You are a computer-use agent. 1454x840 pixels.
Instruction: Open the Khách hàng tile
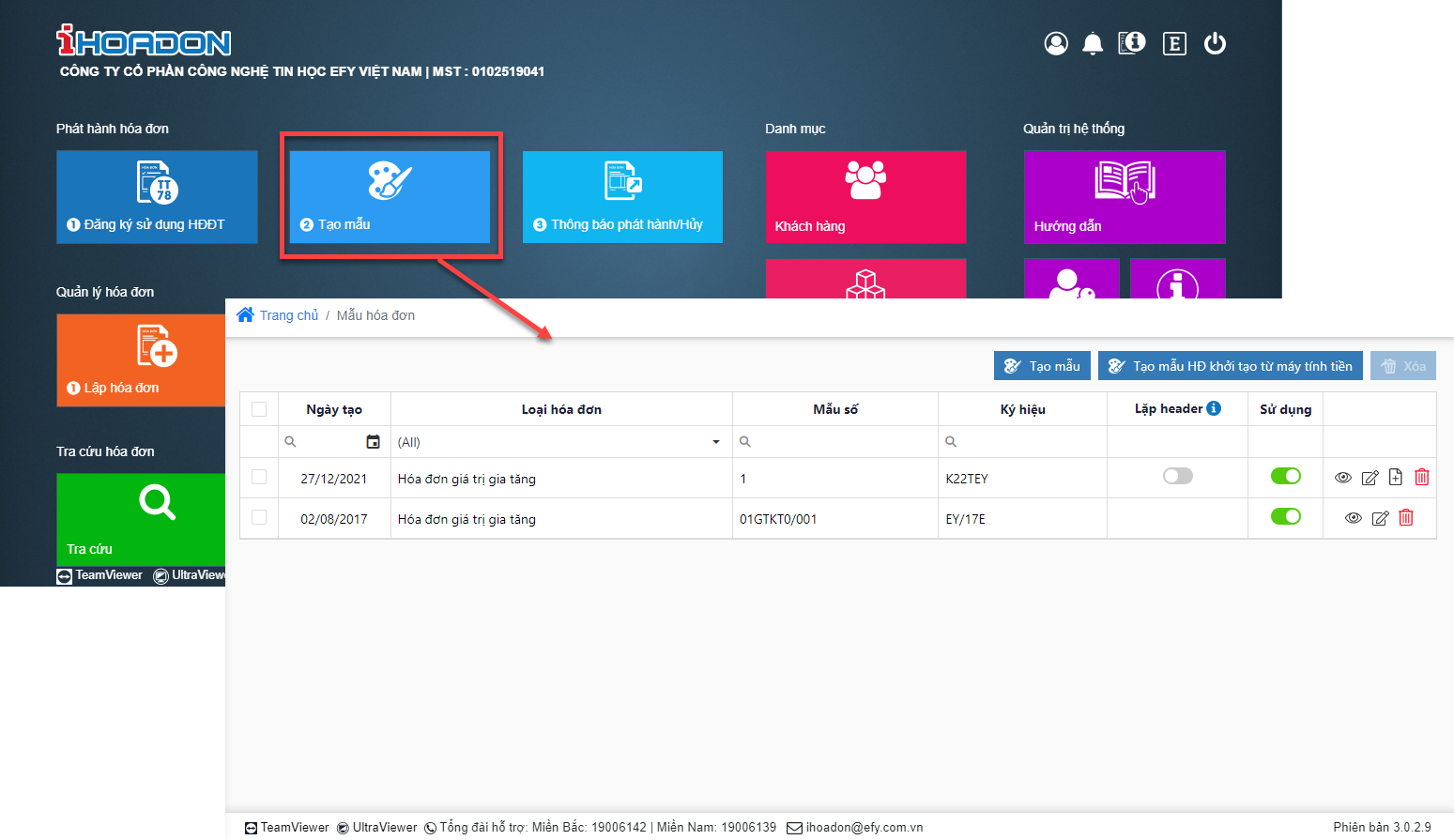865,197
